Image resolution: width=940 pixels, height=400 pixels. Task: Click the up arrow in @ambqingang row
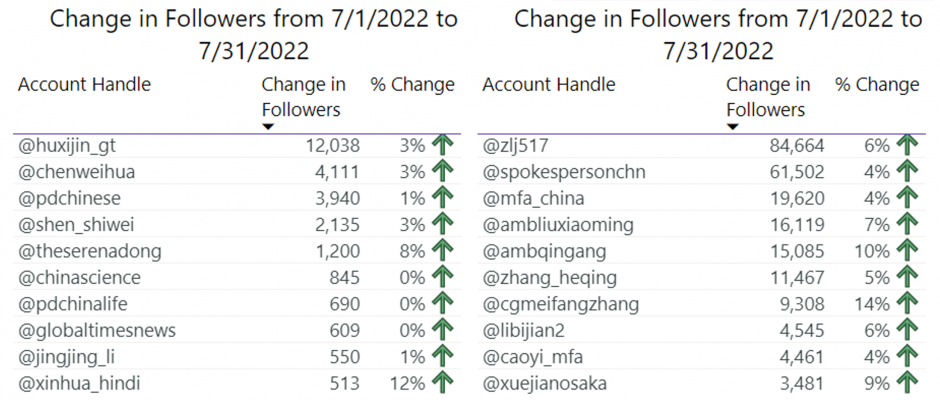[x=907, y=251]
